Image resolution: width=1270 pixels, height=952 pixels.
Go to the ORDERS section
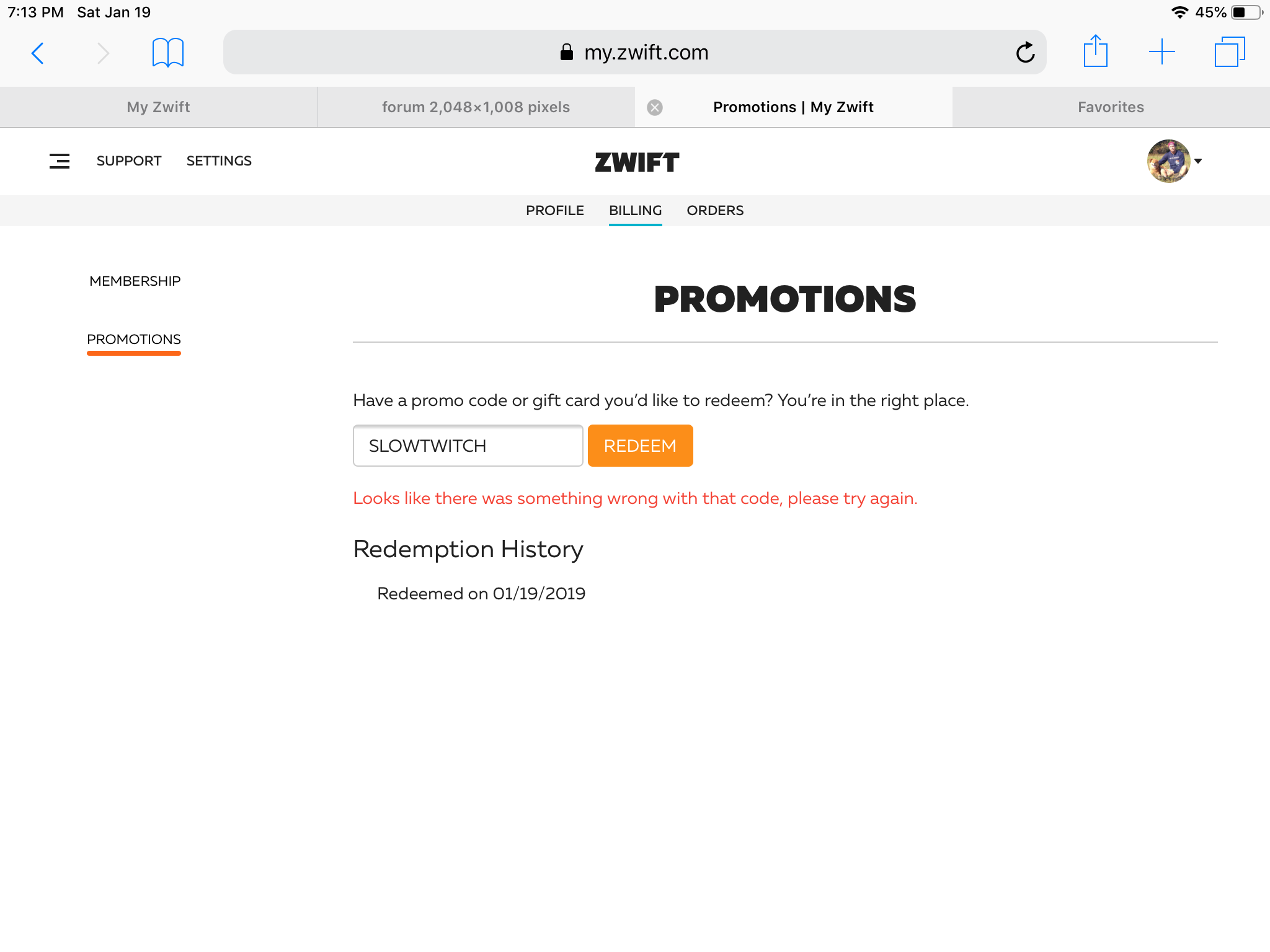[715, 211]
